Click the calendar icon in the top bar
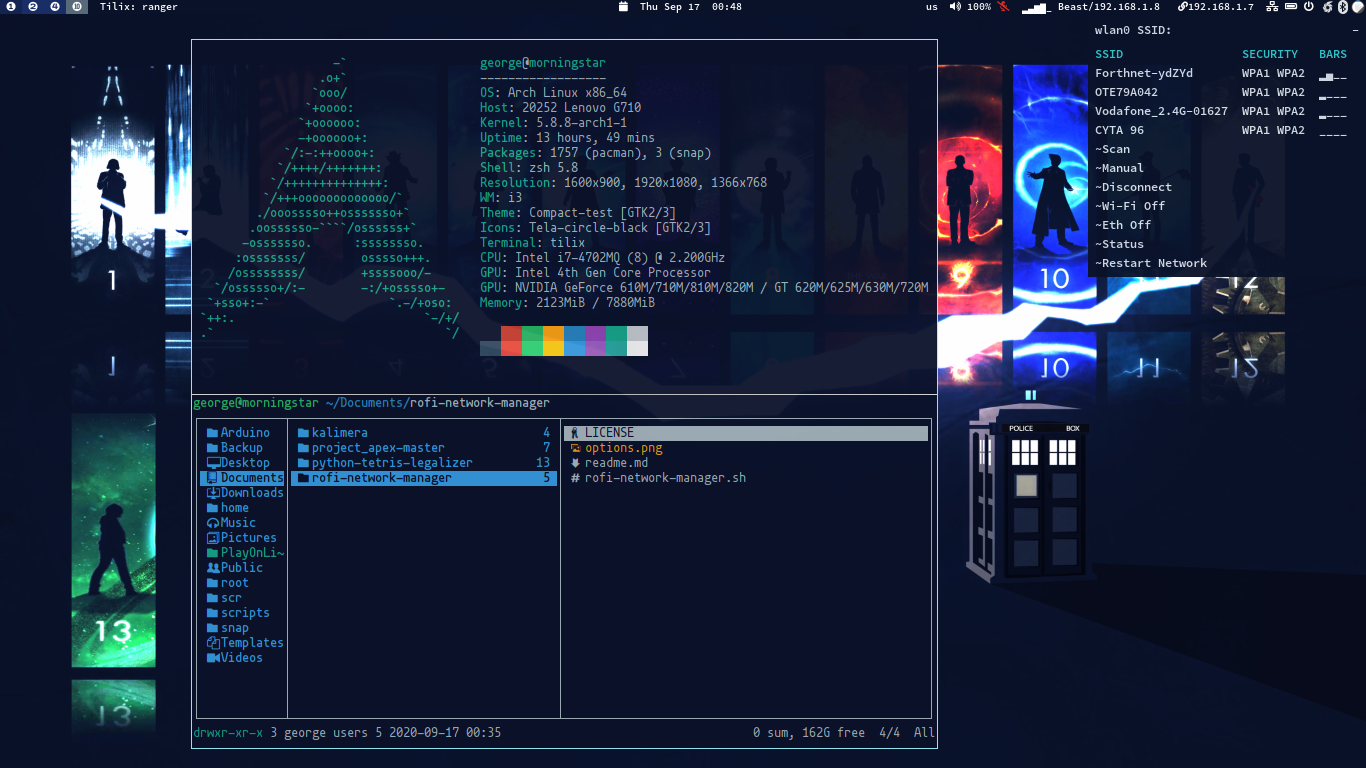This screenshot has width=1366, height=768. pyautogui.click(x=623, y=6)
